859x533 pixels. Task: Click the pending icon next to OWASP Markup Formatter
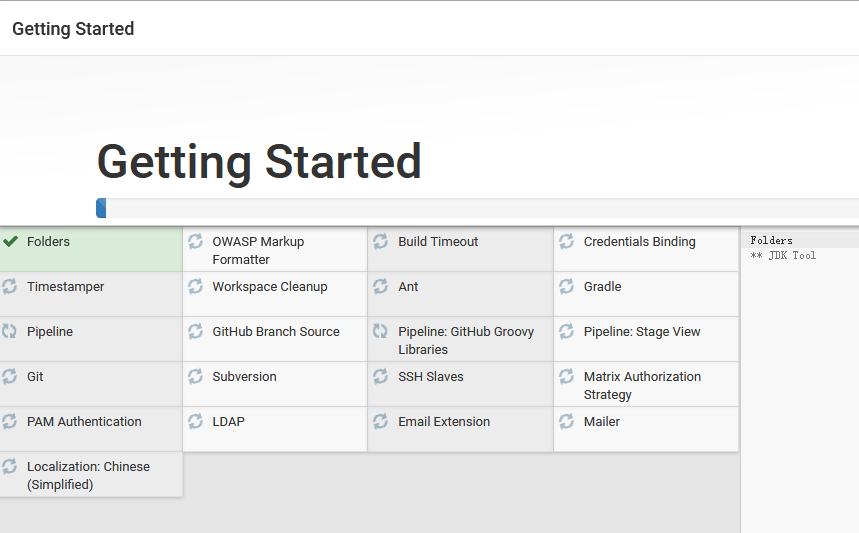pos(196,241)
